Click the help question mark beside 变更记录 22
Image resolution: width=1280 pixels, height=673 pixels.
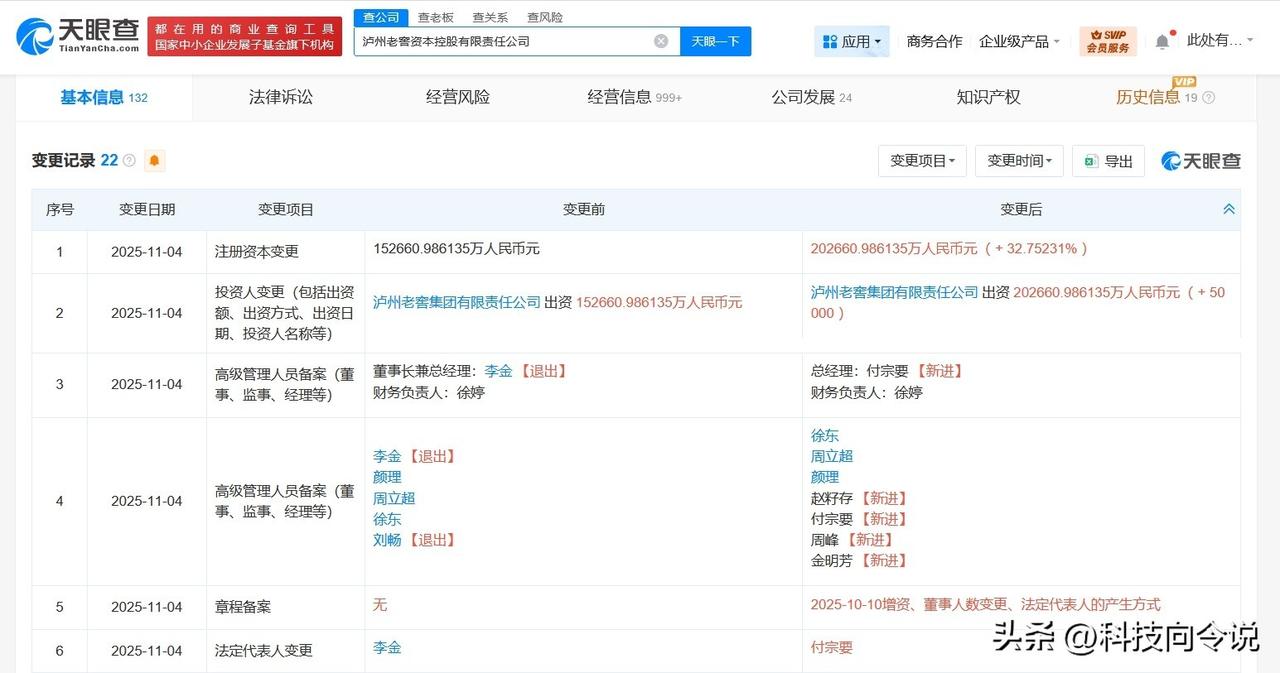[x=129, y=161]
